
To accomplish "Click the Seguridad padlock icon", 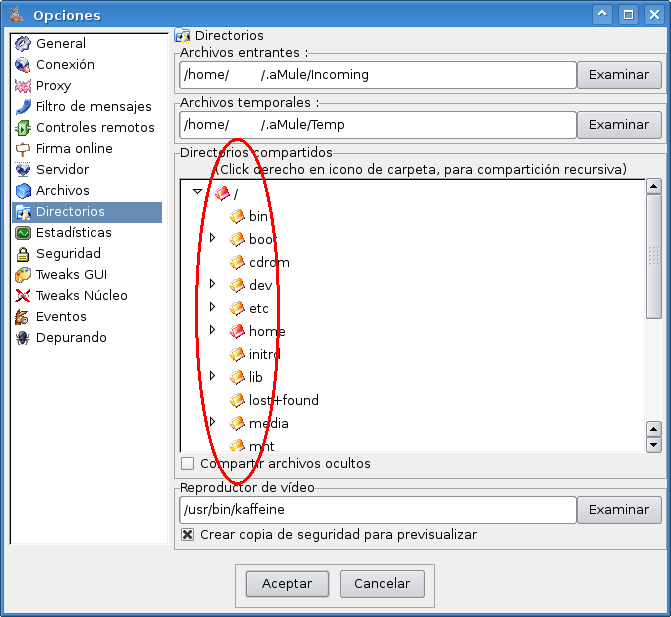I will tap(23, 254).
